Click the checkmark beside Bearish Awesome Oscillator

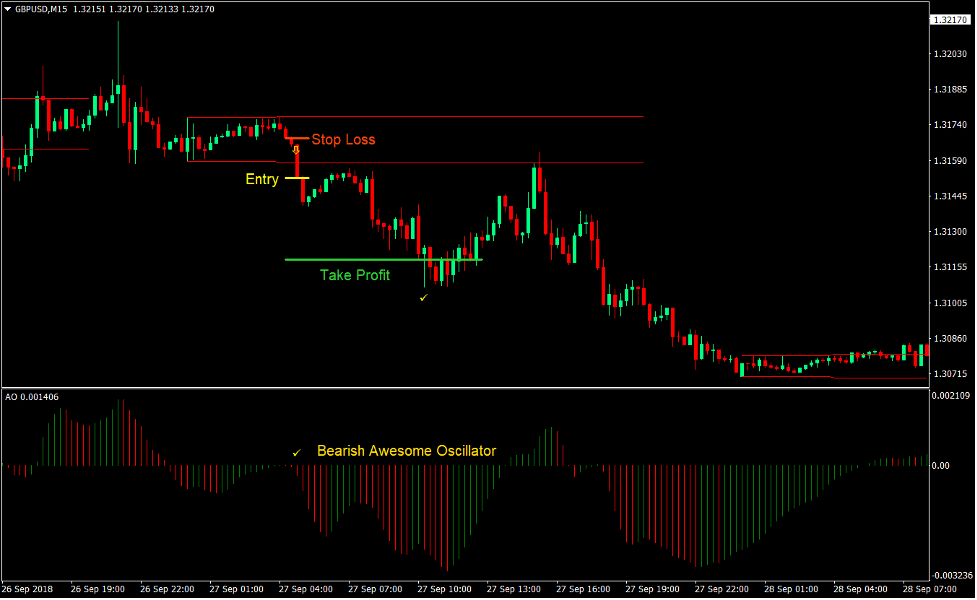coord(295,452)
